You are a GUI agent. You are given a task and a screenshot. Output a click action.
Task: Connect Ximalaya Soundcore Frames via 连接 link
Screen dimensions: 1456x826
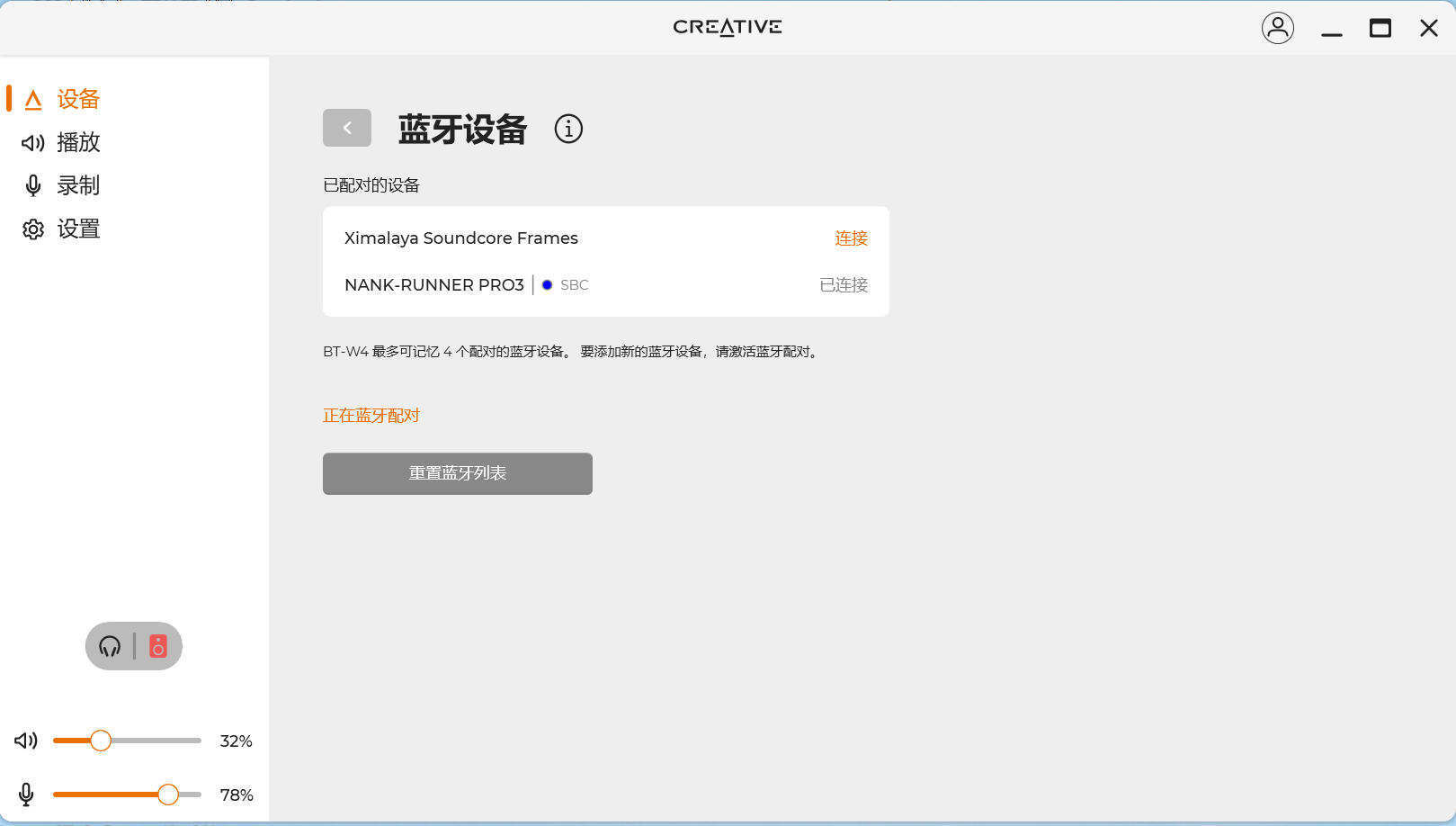coord(851,238)
